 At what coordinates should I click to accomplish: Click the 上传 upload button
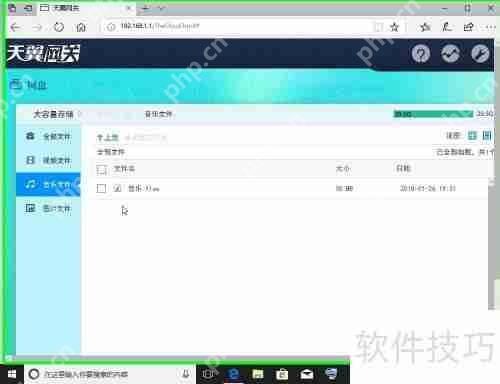click(107, 137)
